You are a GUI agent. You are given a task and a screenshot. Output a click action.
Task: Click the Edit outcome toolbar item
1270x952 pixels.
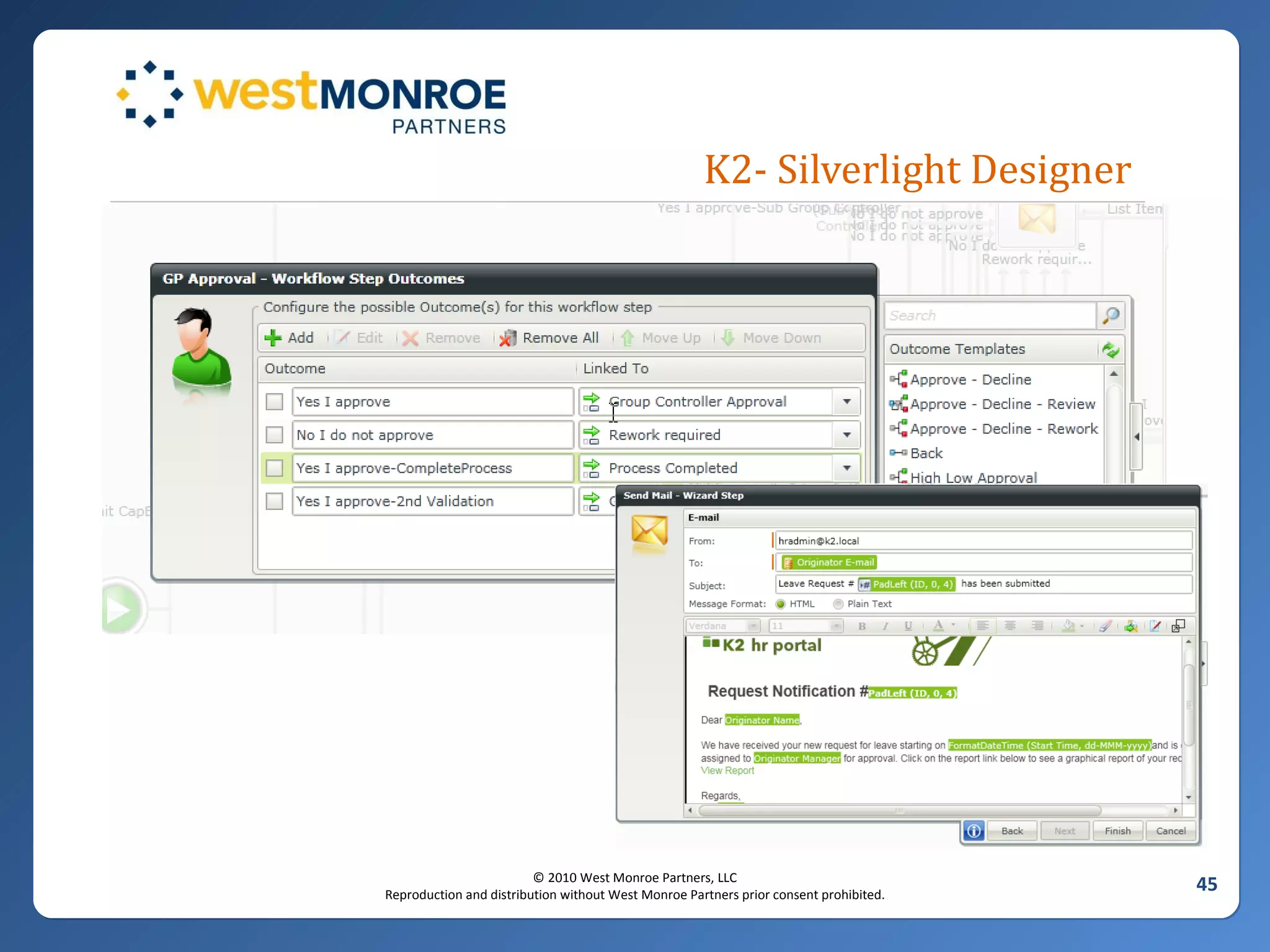click(x=360, y=338)
